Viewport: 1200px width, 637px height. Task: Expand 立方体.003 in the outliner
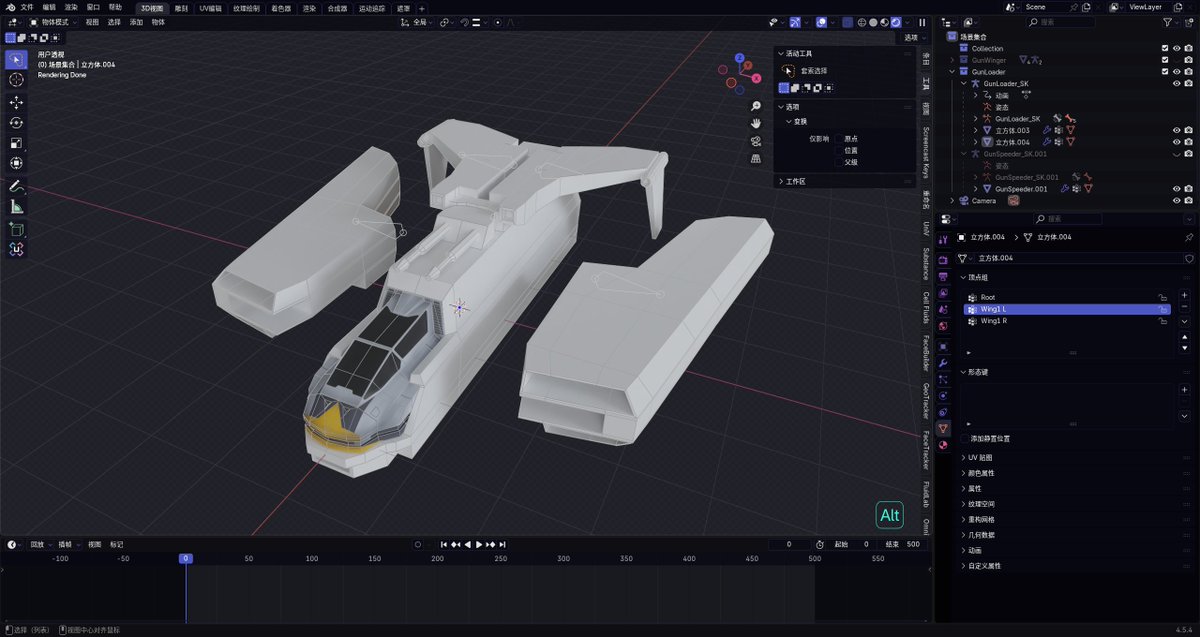tap(975, 130)
